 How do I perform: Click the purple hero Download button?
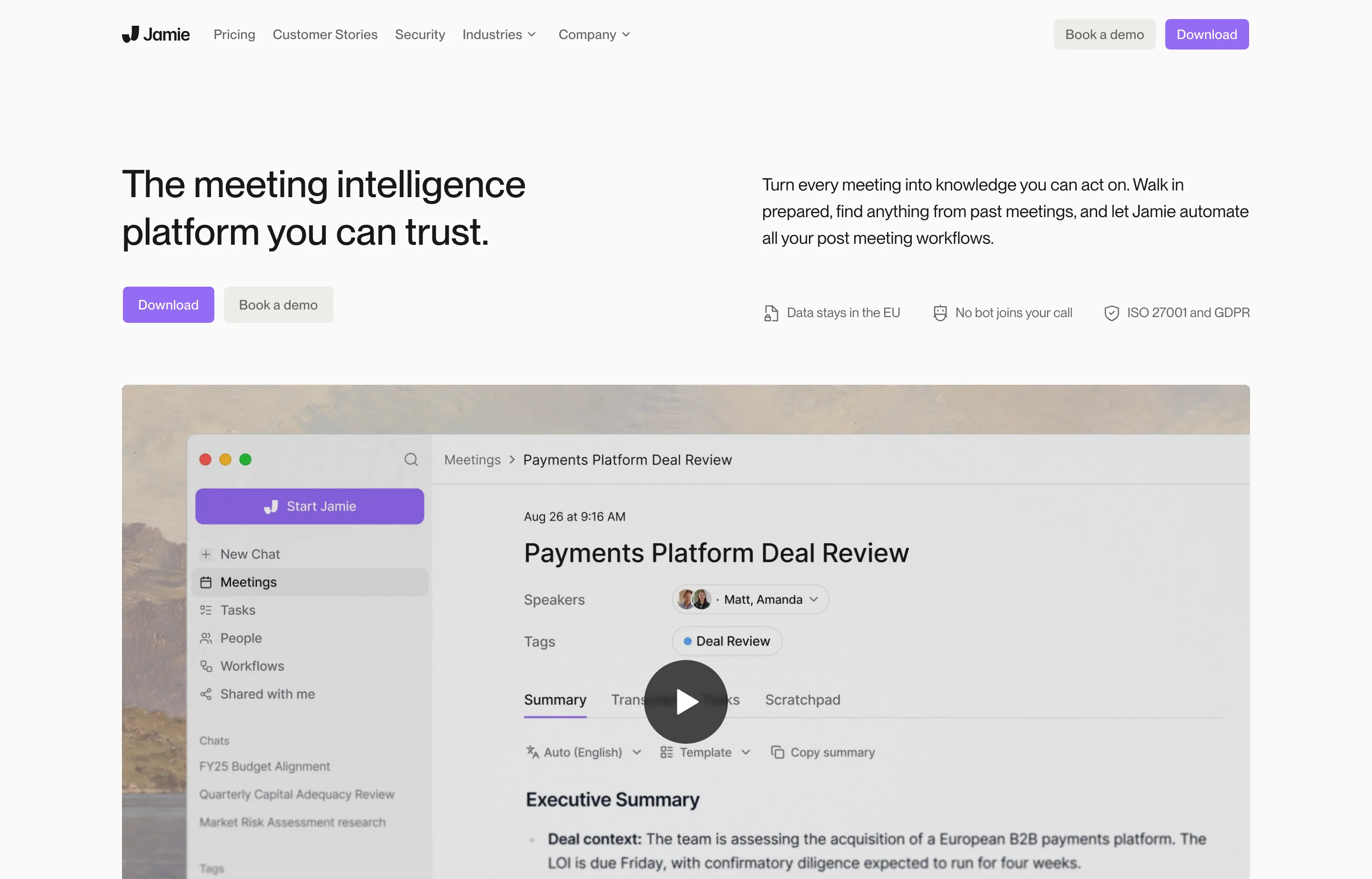pyautogui.click(x=169, y=305)
